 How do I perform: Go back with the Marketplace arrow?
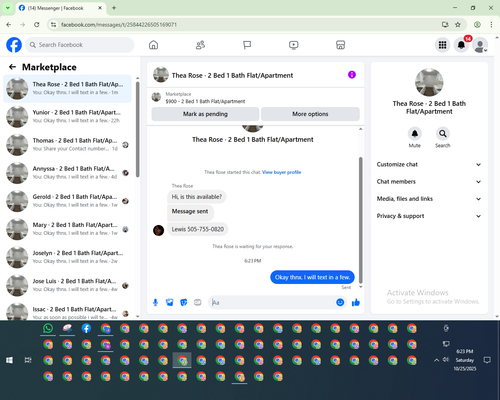click(x=13, y=67)
